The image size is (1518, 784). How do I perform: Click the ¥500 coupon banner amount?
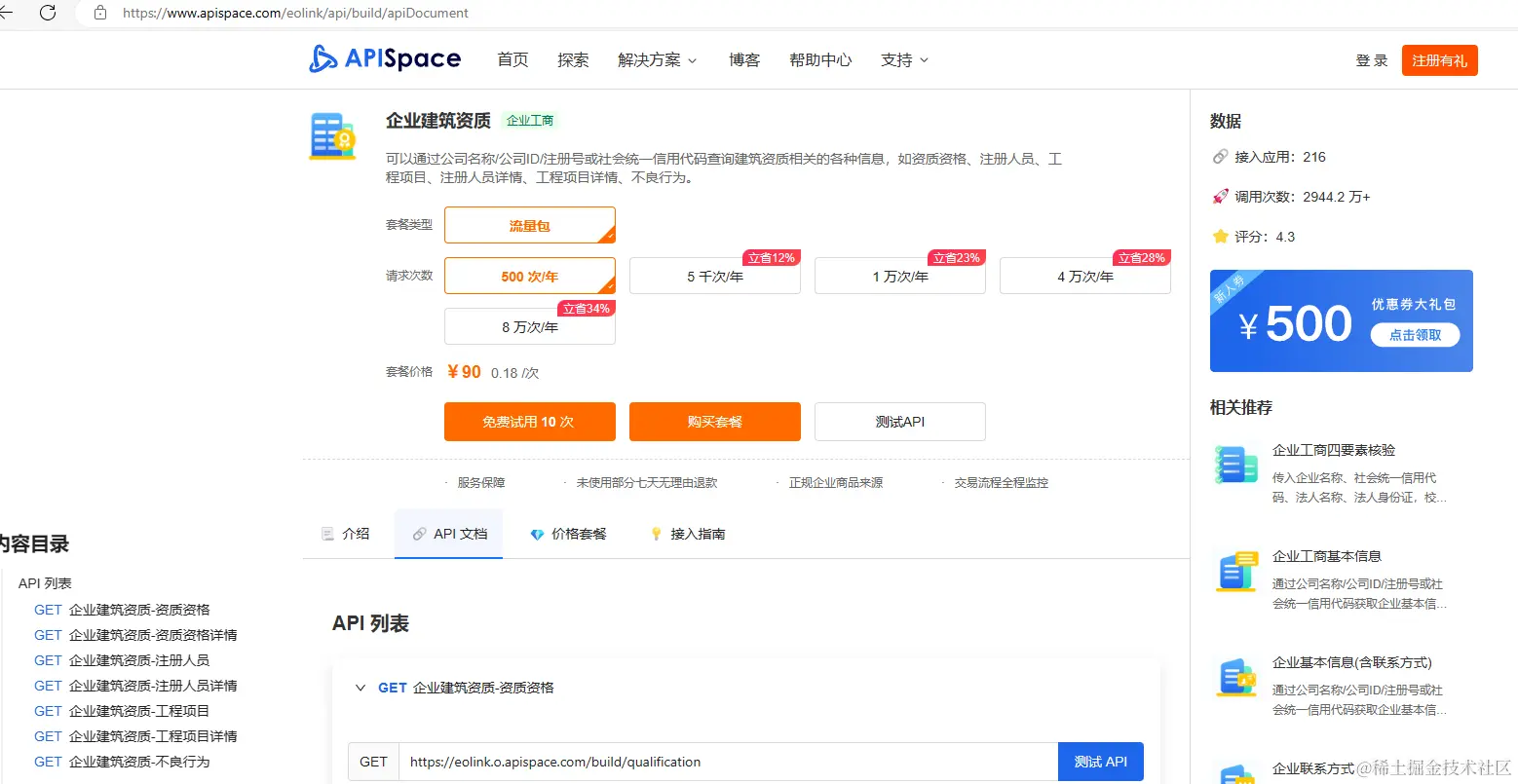coord(1295,323)
